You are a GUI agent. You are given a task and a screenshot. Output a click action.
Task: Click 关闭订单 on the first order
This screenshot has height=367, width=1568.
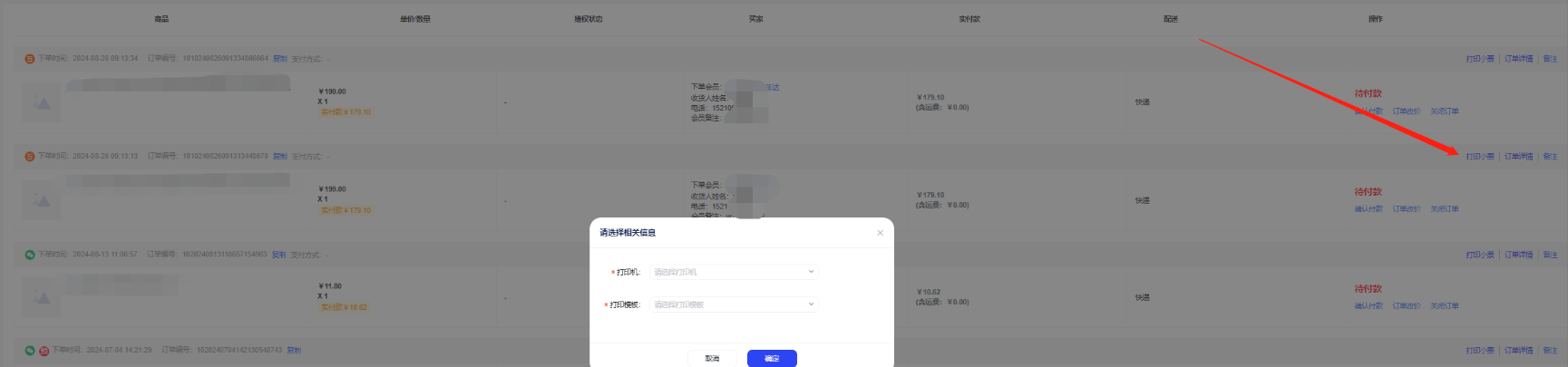pos(1445,111)
